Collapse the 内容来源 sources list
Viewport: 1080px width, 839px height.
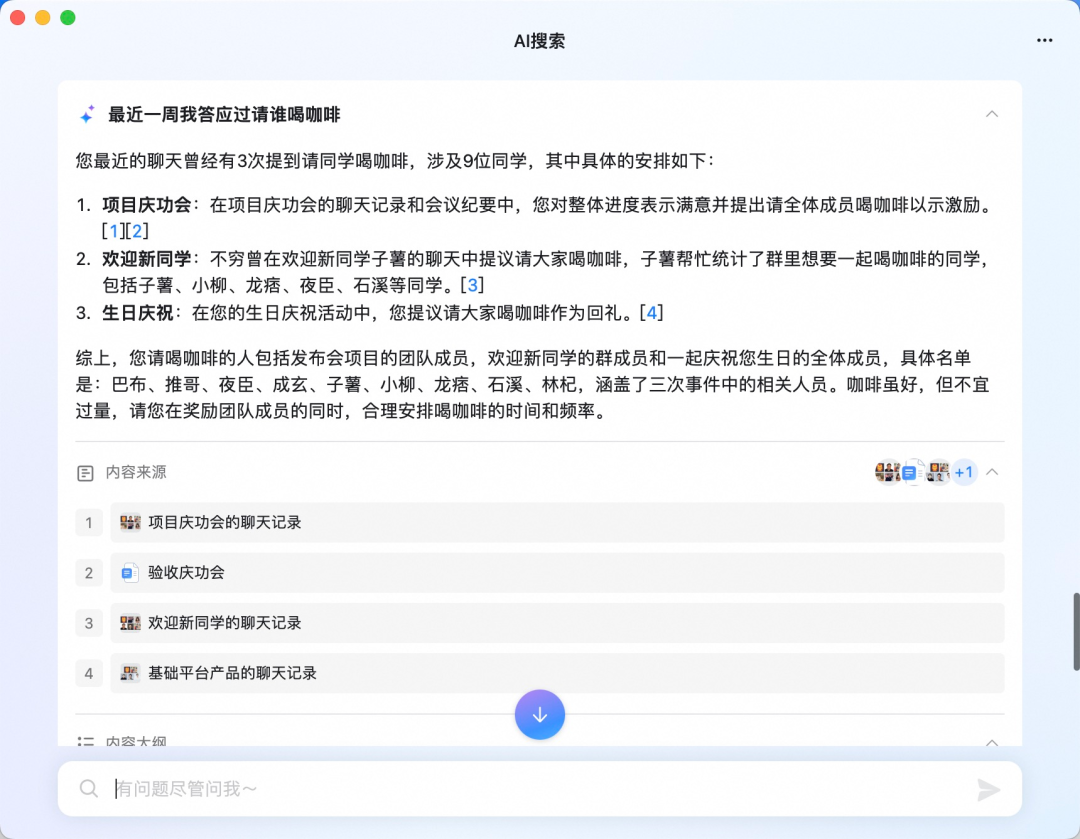point(992,472)
